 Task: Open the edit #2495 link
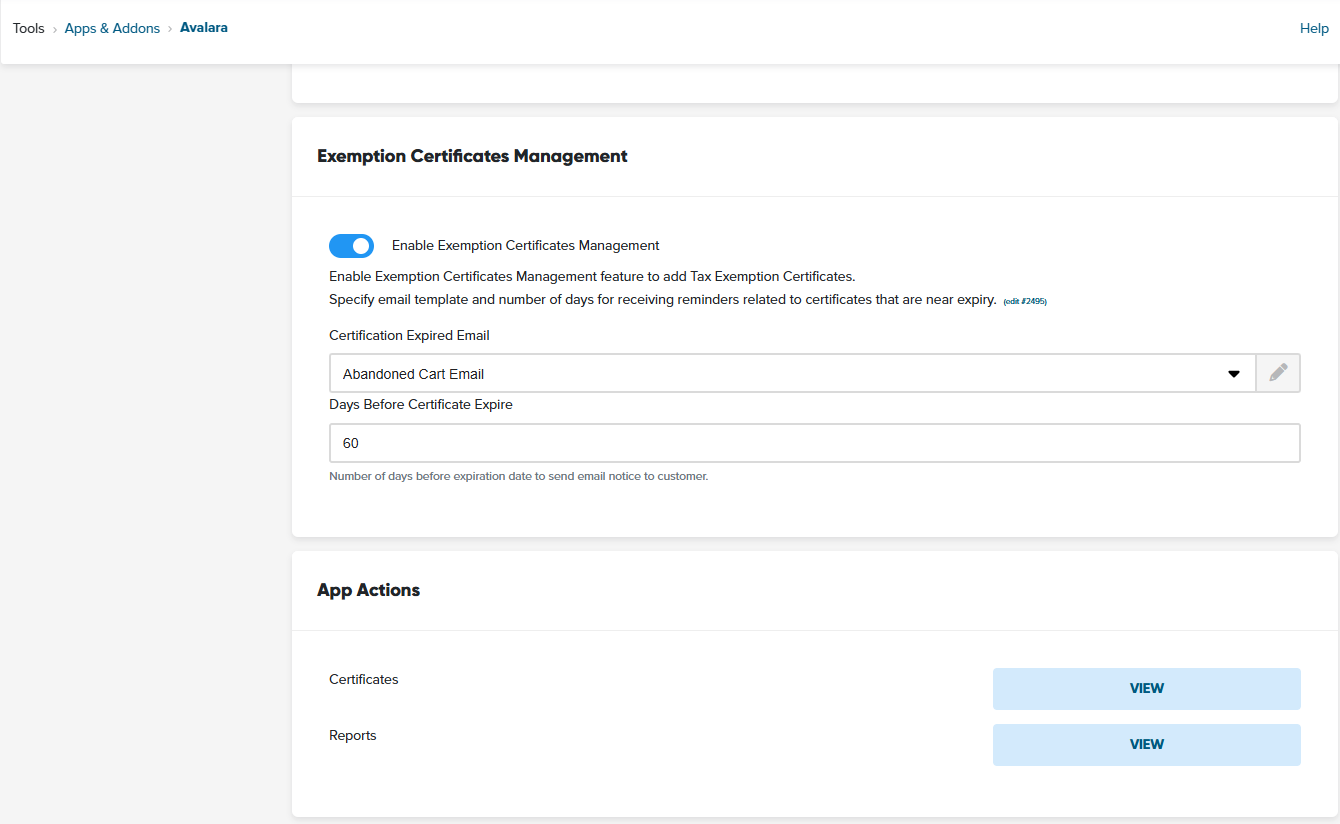(x=1025, y=301)
